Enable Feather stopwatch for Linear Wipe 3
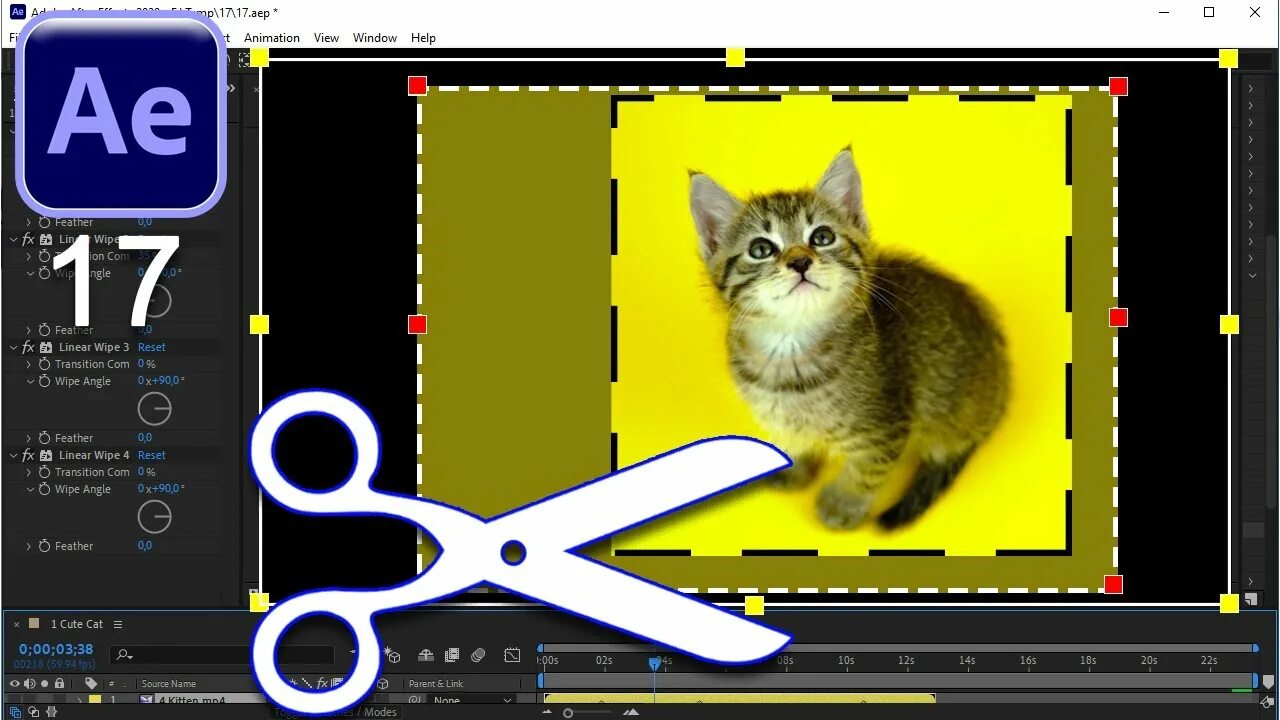1280x720 pixels. [44, 438]
